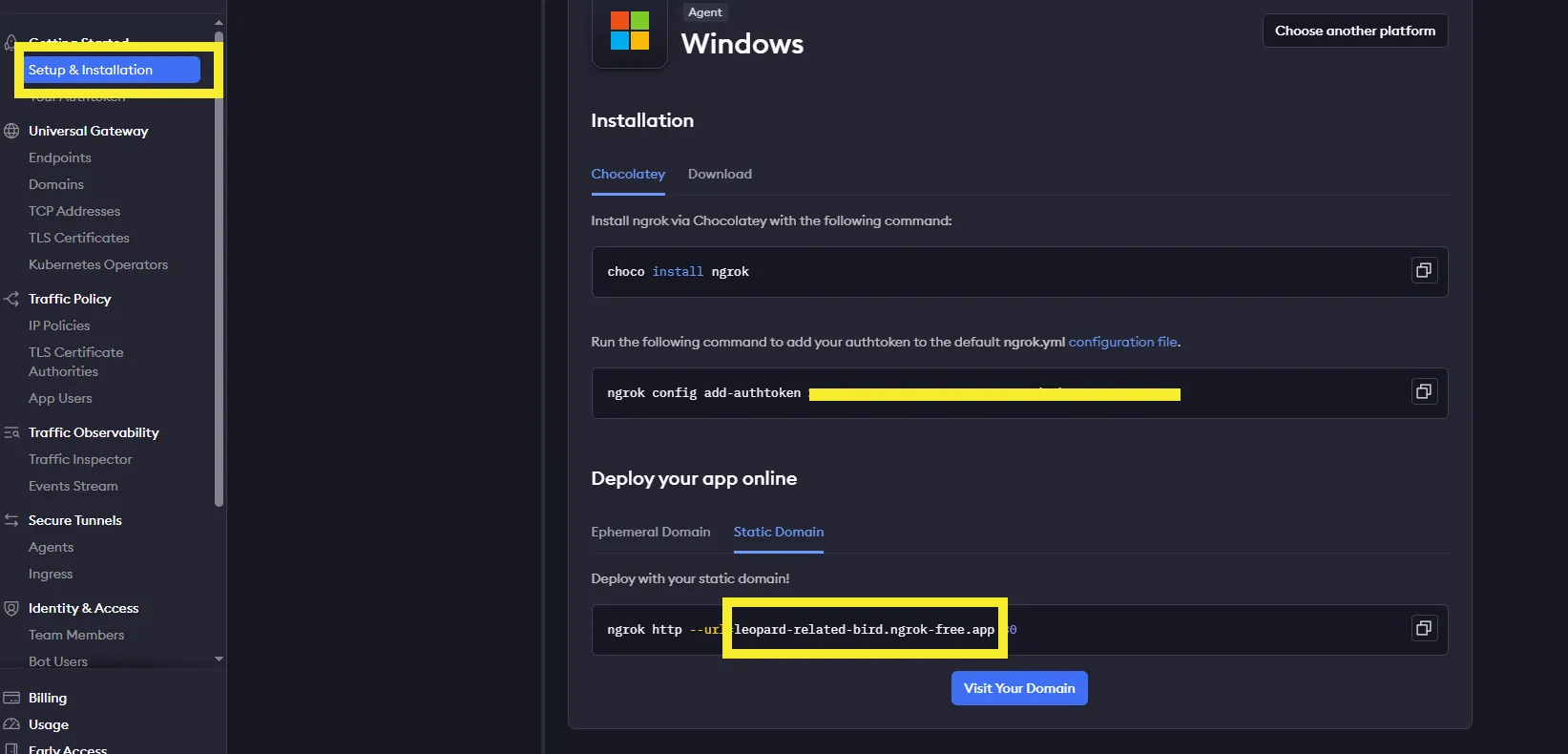Go to Traffic Inspector page
The height and width of the screenshot is (754, 1568).
click(x=80, y=459)
